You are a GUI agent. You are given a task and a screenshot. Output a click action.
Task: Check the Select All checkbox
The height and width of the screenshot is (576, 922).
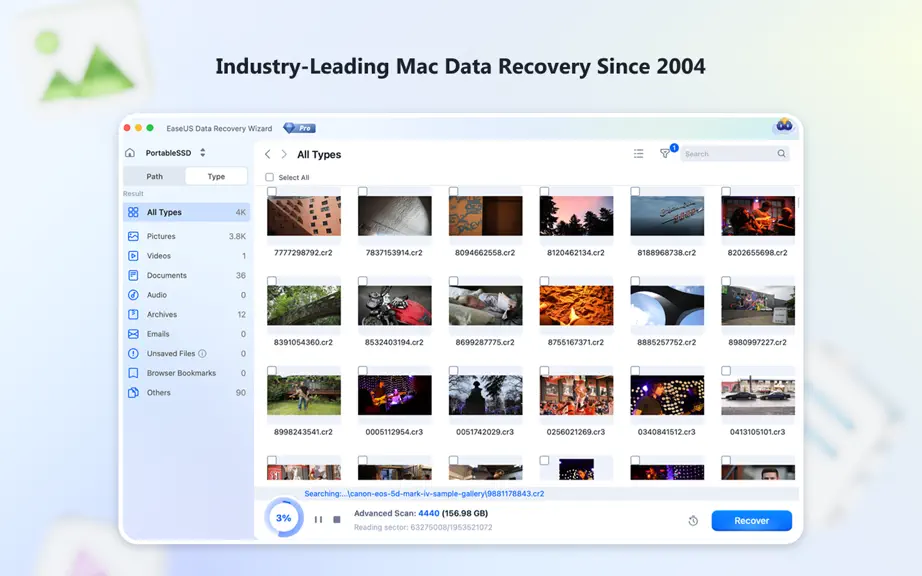point(269,177)
